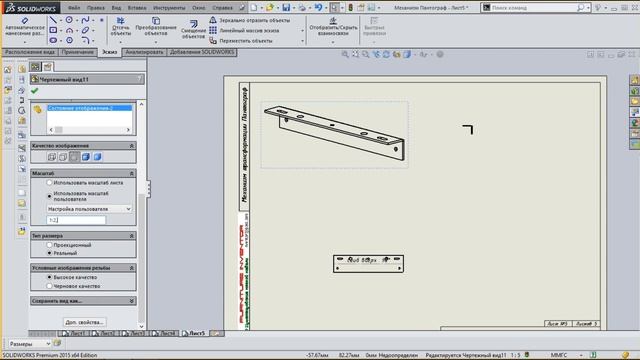The height and width of the screenshot is (360, 640).
Task: Click the scale value input field 1:2
Action: coord(76,220)
